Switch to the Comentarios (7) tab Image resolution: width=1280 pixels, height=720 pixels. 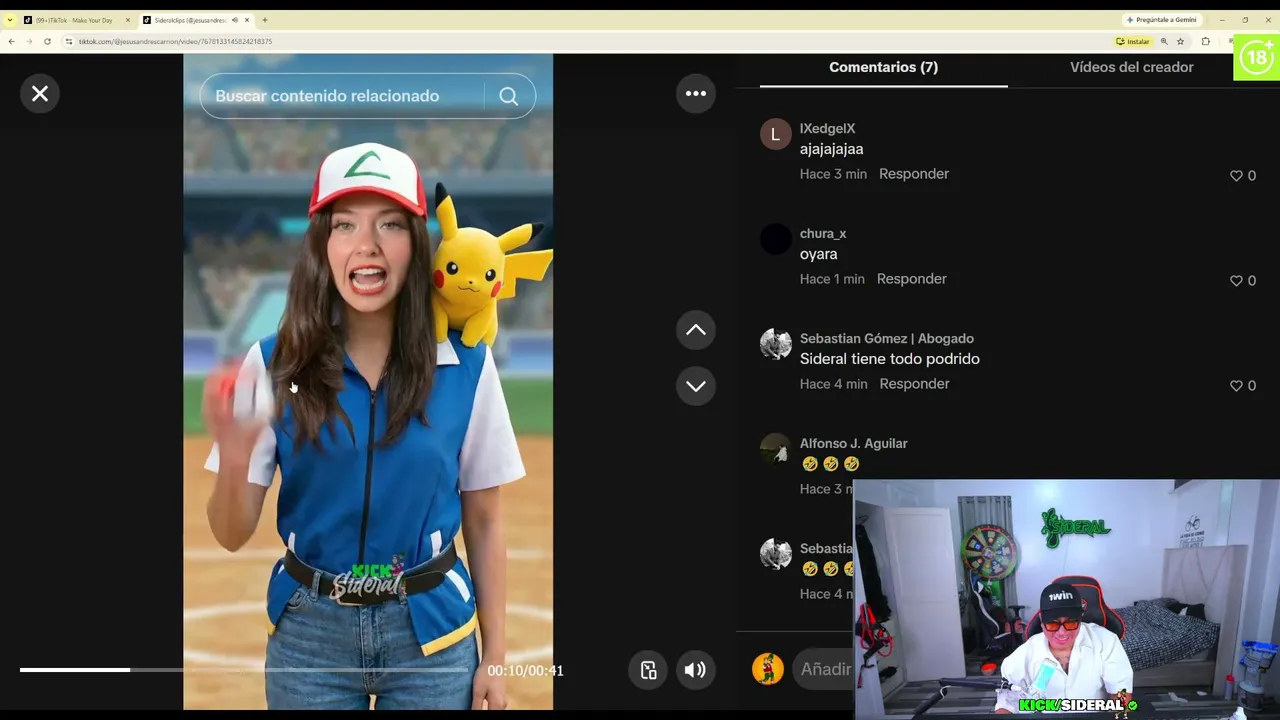[883, 67]
